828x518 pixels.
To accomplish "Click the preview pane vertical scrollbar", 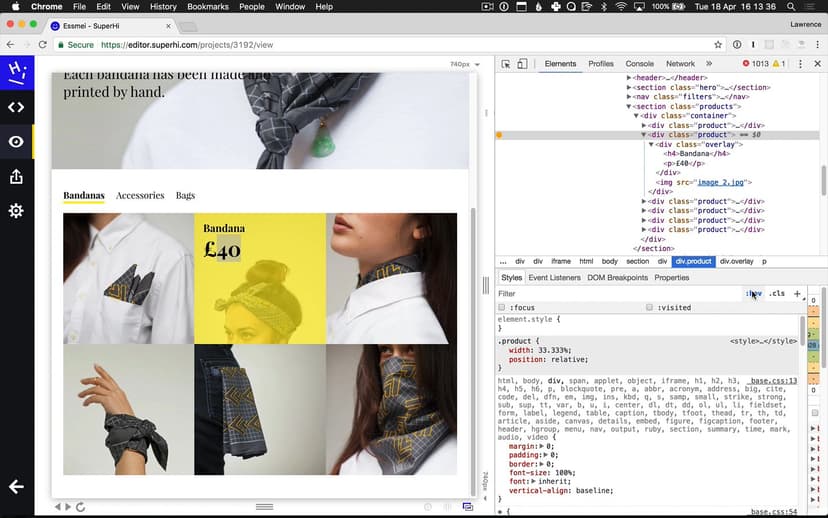I will (x=473, y=351).
